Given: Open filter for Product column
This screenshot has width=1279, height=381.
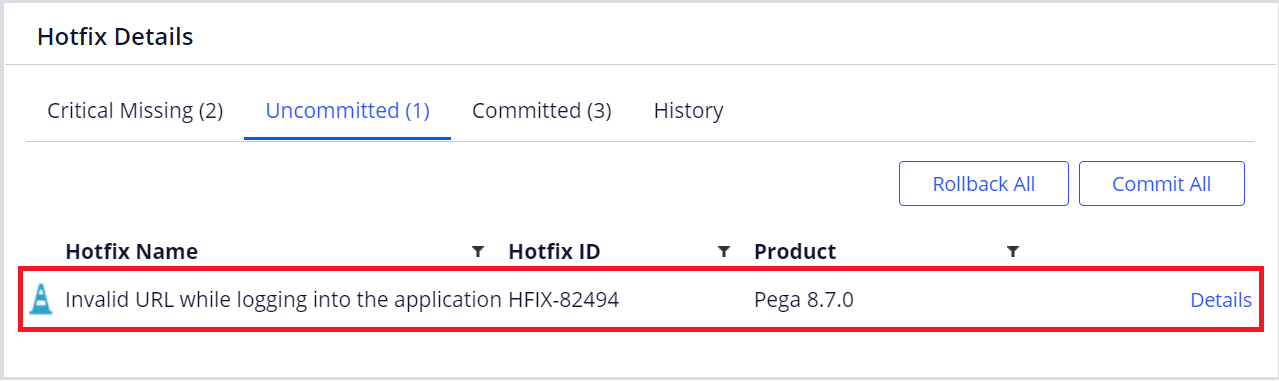Looking at the screenshot, I should click(1013, 251).
